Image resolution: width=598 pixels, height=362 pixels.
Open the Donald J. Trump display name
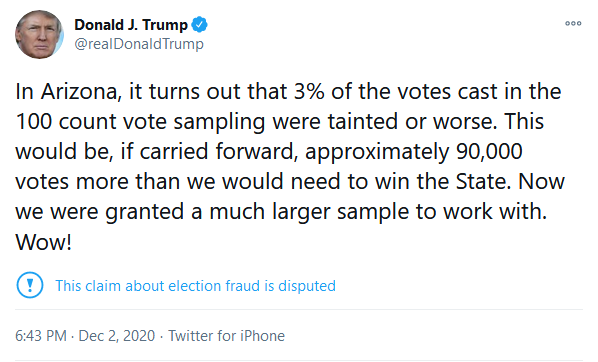(x=131, y=25)
